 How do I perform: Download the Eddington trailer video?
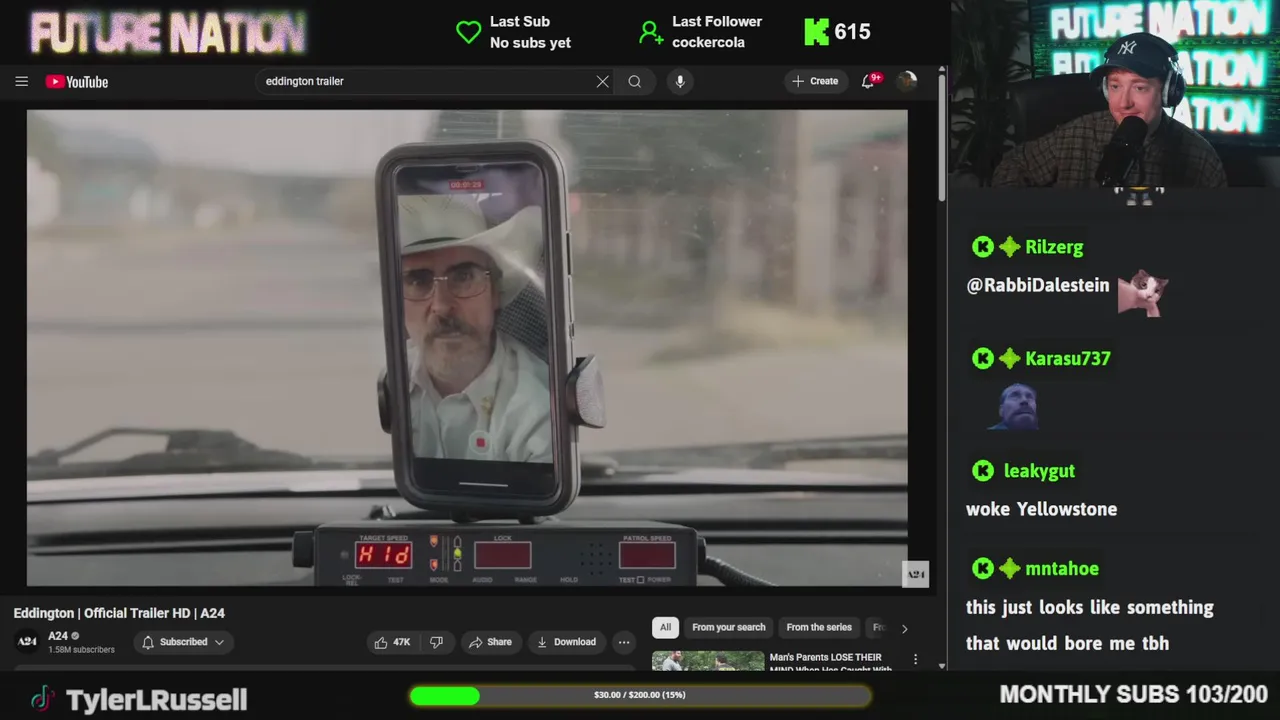pyautogui.click(x=566, y=642)
